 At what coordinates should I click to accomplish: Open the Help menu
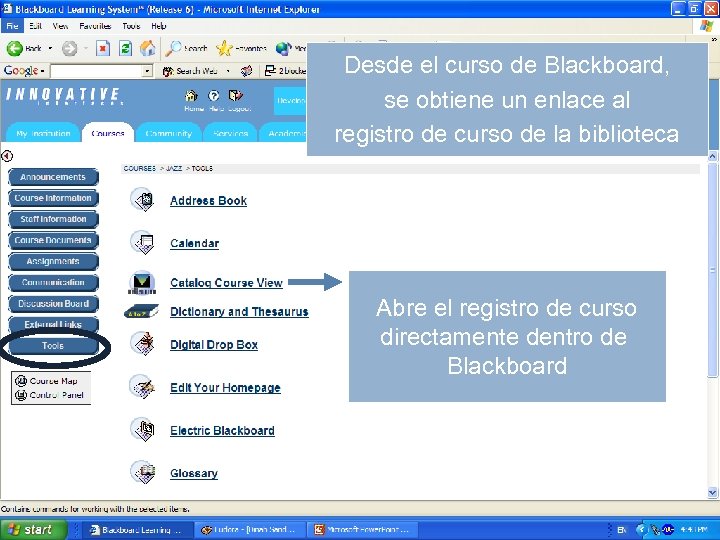(x=158, y=26)
